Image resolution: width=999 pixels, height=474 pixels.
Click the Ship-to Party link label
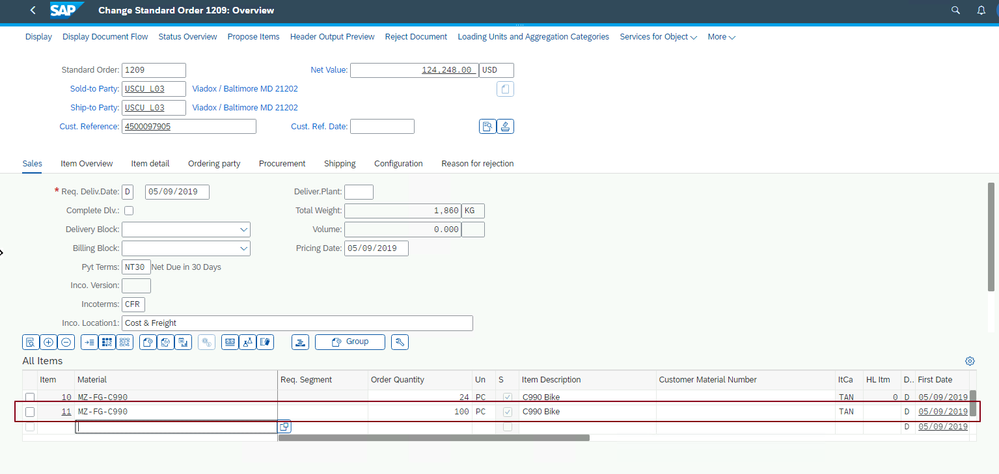pyautogui.click(x=95, y=108)
